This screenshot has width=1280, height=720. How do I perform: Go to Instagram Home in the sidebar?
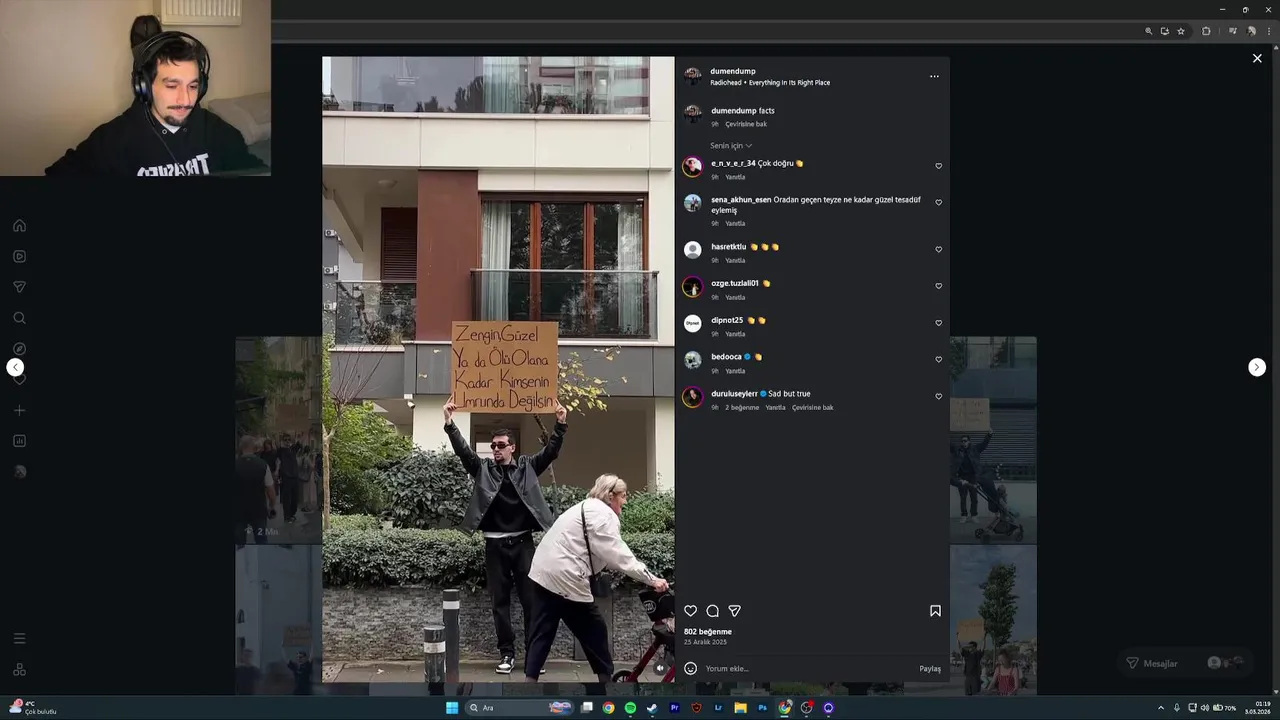click(x=19, y=225)
